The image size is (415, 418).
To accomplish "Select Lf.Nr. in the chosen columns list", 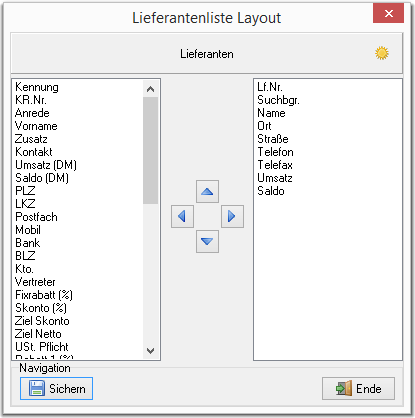I will pyautogui.click(x=270, y=87).
